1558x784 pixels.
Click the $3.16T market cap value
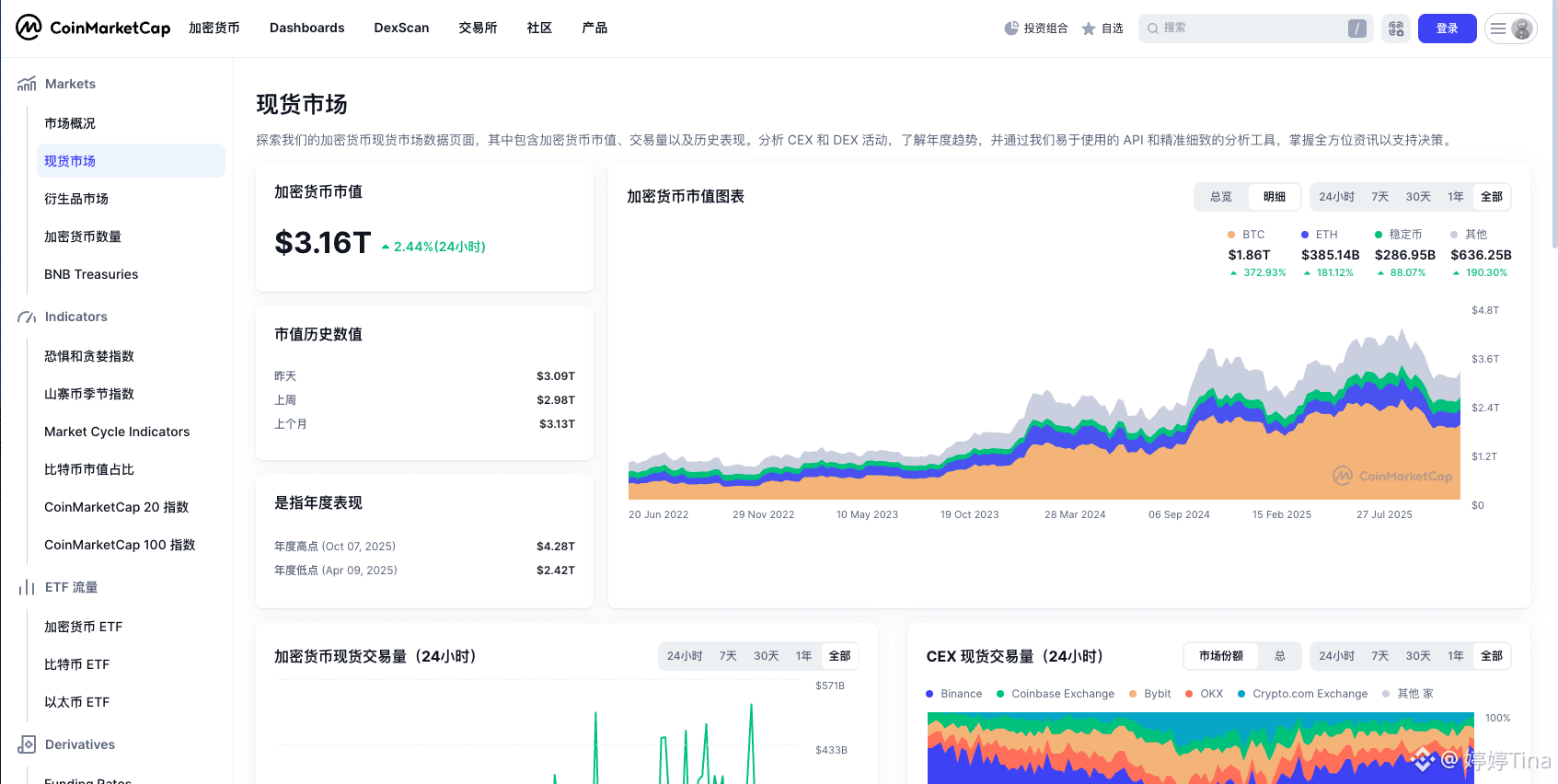323,243
